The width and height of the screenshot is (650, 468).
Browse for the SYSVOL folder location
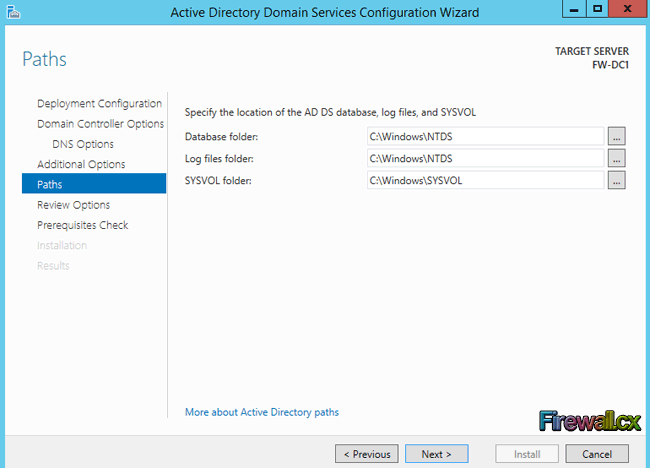616,180
